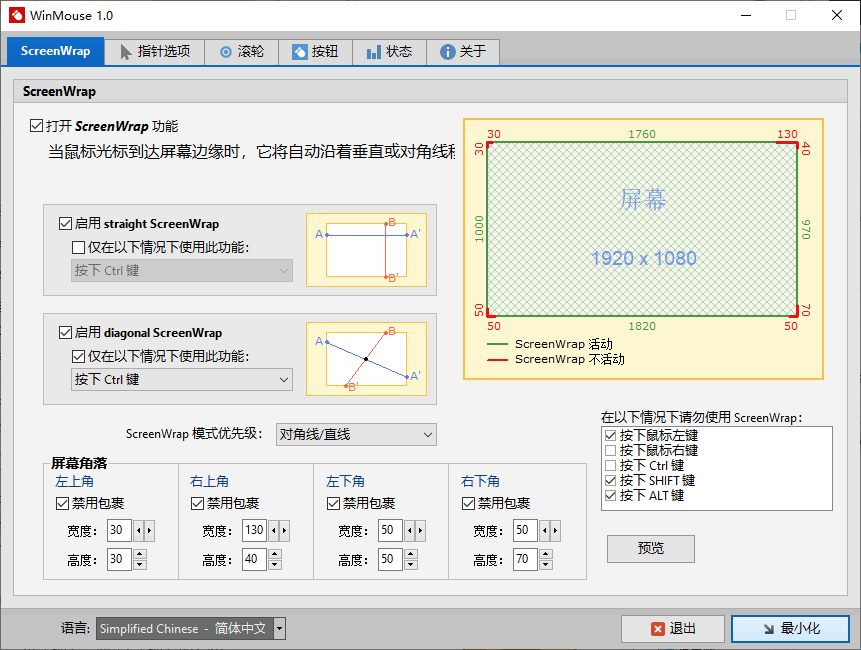
Task: Decrease 左上角 宽度 with left arrow
Action: [138, 530]
